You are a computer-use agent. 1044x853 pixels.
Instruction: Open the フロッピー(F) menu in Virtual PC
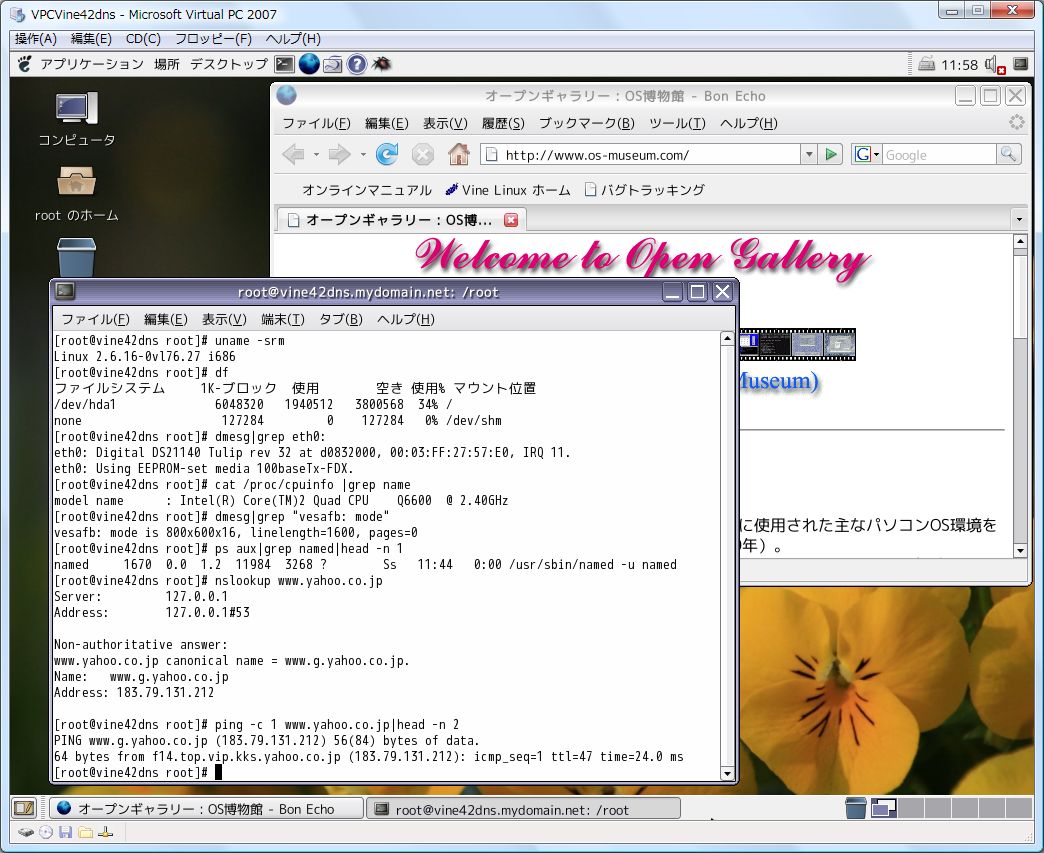pyautogui.click(x=213, y=39)
